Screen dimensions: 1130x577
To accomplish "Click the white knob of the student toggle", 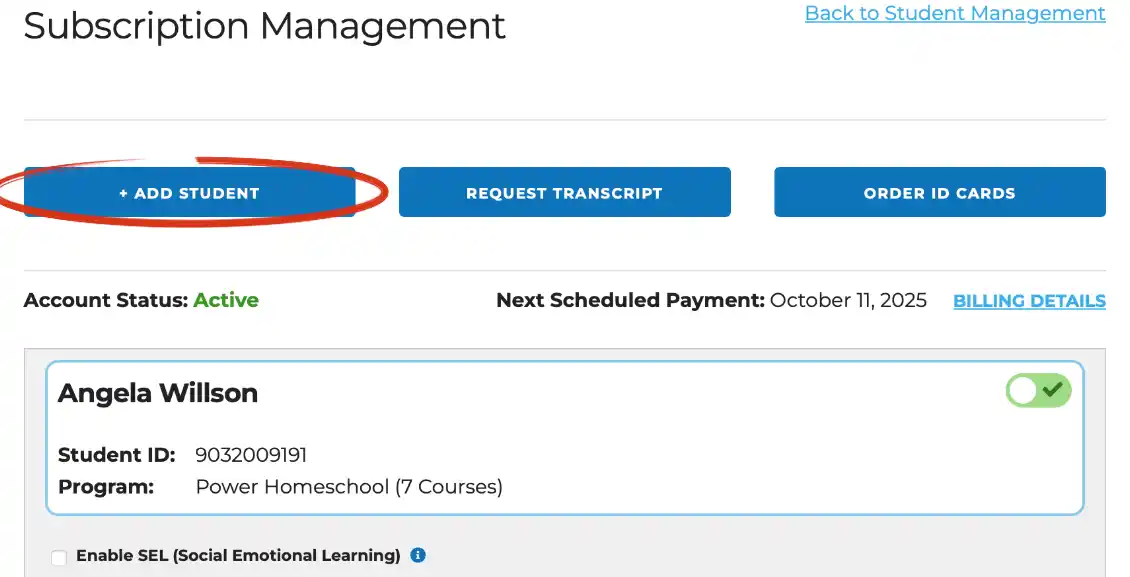I will coord(1022,390).
